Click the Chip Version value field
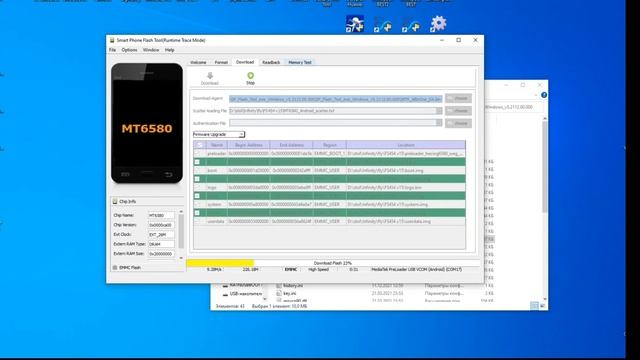Viewport: 640px width, 360px height. click(x=161, y=225)
